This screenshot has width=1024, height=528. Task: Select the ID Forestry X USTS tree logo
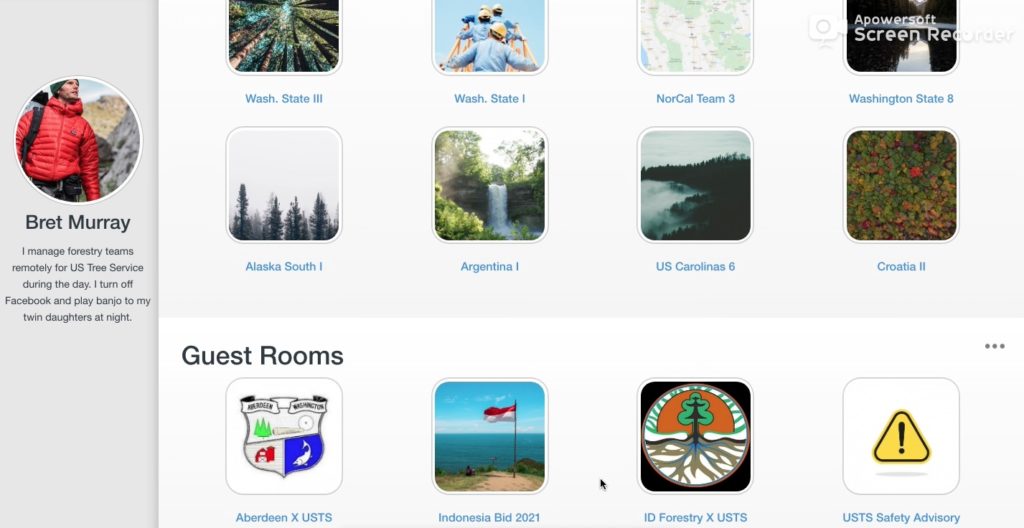click(x=696, y=436)
